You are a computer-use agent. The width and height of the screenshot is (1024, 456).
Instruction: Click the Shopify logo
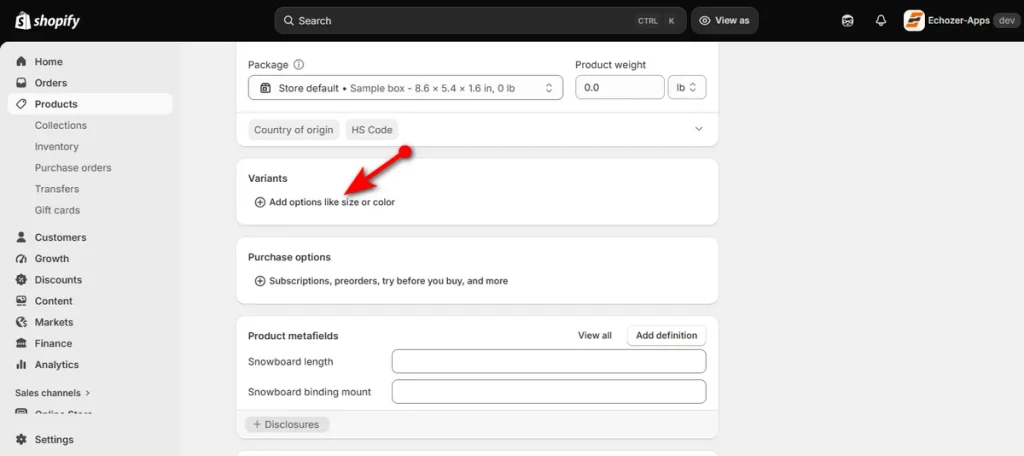coord(47,21)
